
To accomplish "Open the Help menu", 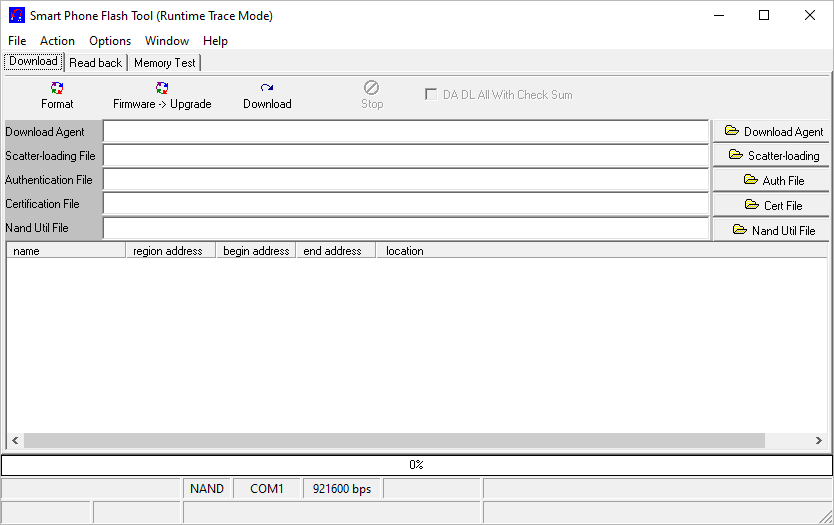I will [215, 41].
